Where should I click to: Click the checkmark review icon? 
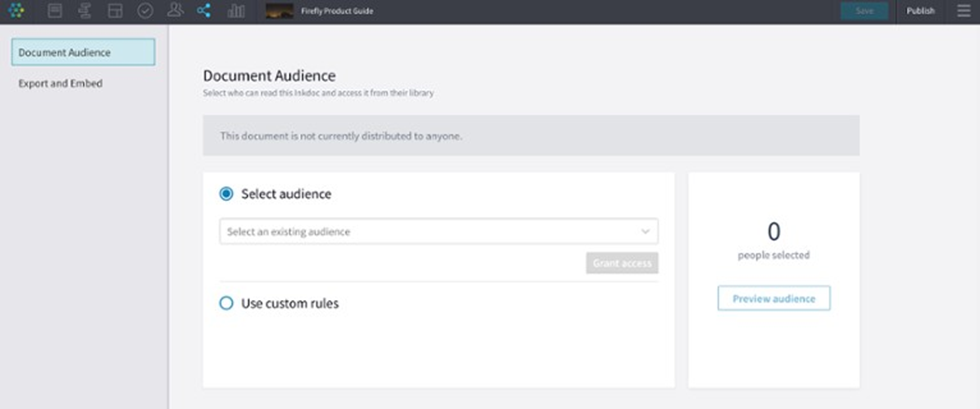coord(145,11)
